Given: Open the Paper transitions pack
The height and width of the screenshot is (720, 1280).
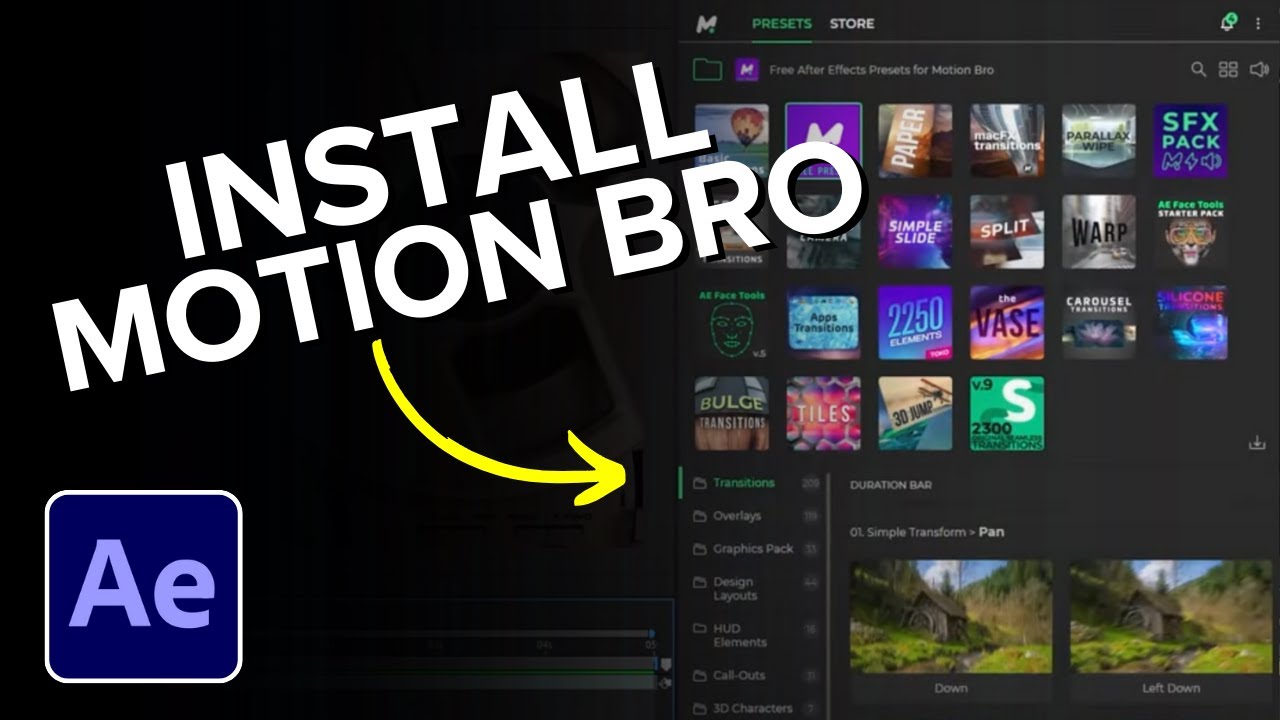Looking at the screenshot, I should 915,141.
